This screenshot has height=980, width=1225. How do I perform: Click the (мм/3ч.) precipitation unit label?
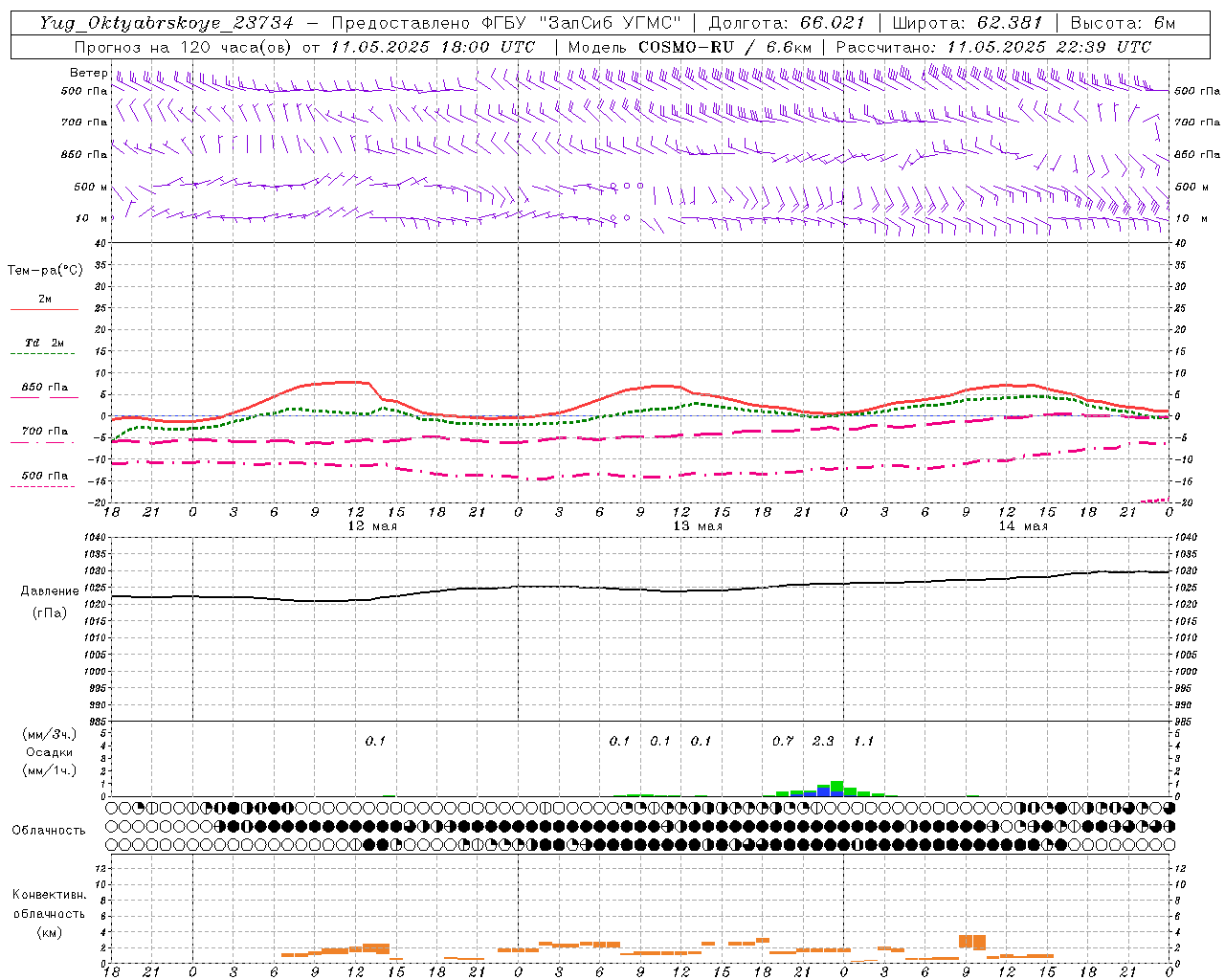pyautogui.click(x=49, y=735)
